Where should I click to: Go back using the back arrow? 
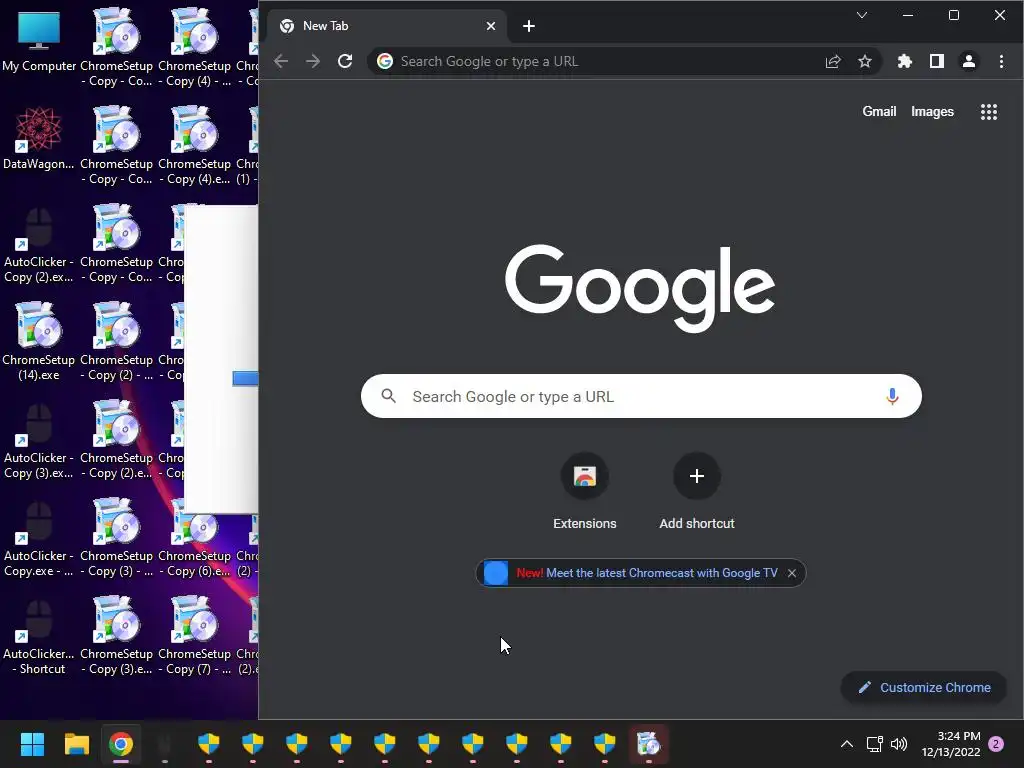click(x=281, y=61)
